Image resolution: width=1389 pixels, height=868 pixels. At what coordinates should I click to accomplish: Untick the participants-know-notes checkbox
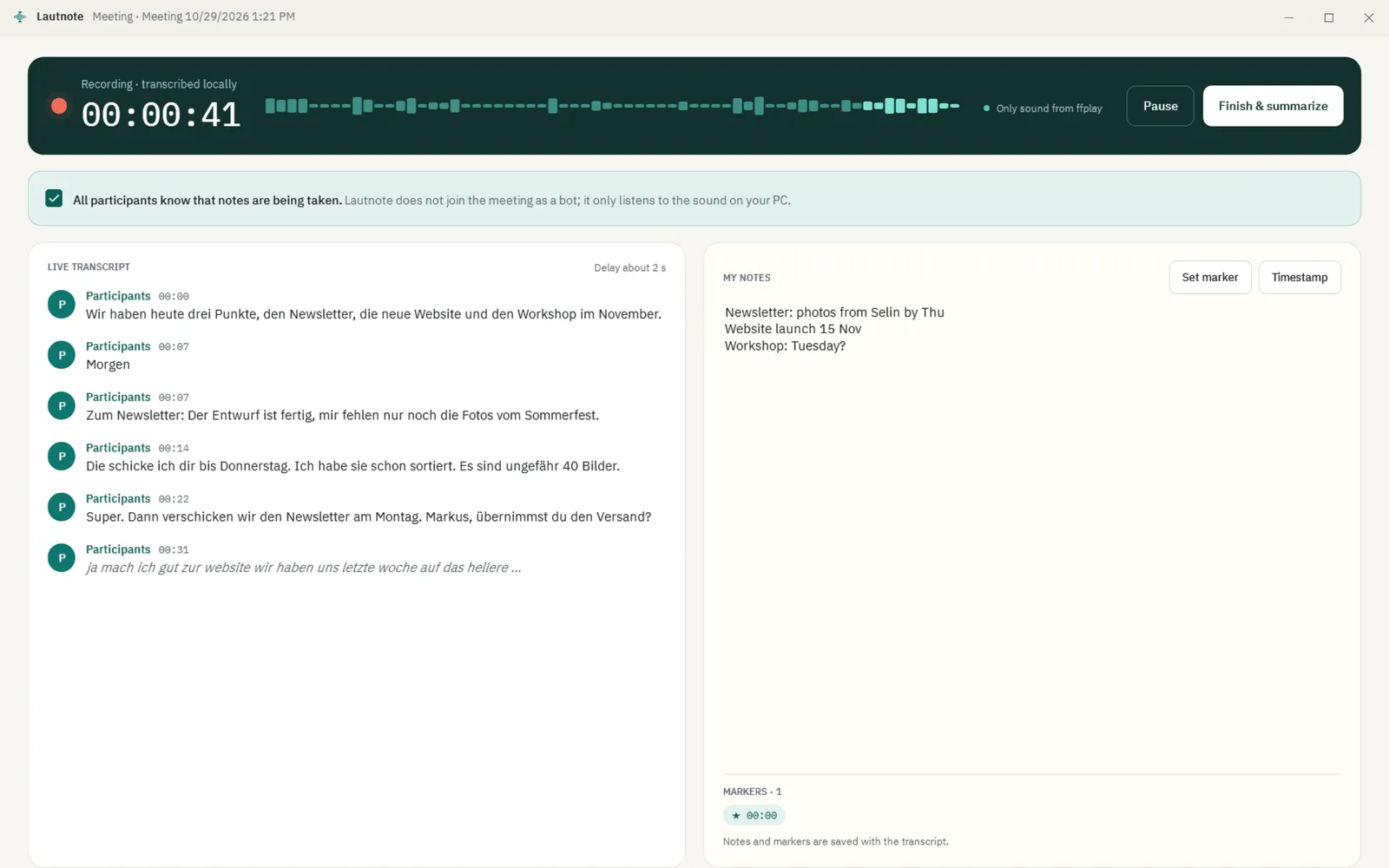click(x=54, y=199)
